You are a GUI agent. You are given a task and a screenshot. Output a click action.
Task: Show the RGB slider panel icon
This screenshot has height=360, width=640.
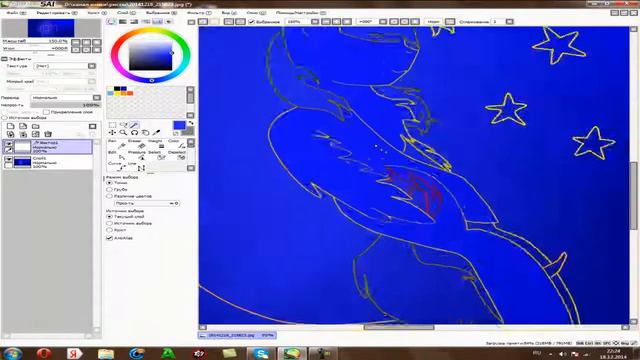[x=122, y=22]
